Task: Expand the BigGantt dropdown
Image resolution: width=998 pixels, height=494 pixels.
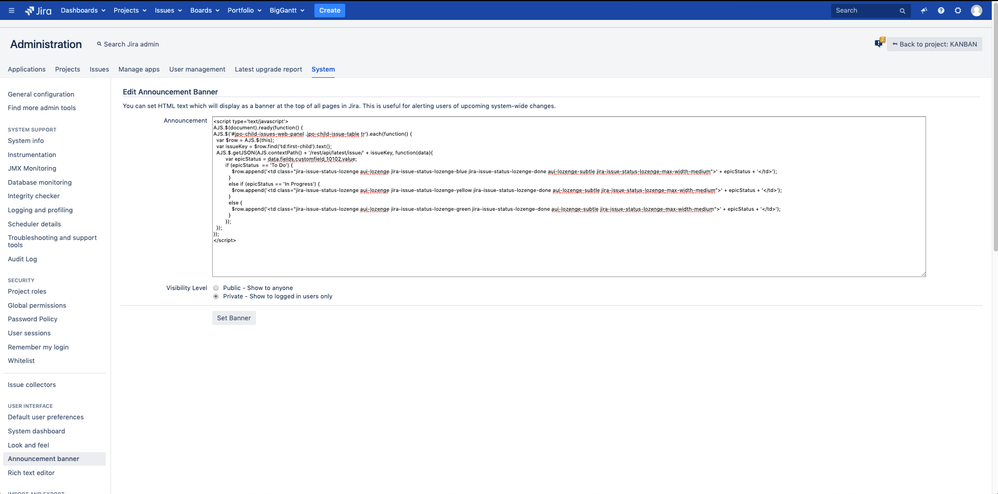Action: (x=287, y=10)
